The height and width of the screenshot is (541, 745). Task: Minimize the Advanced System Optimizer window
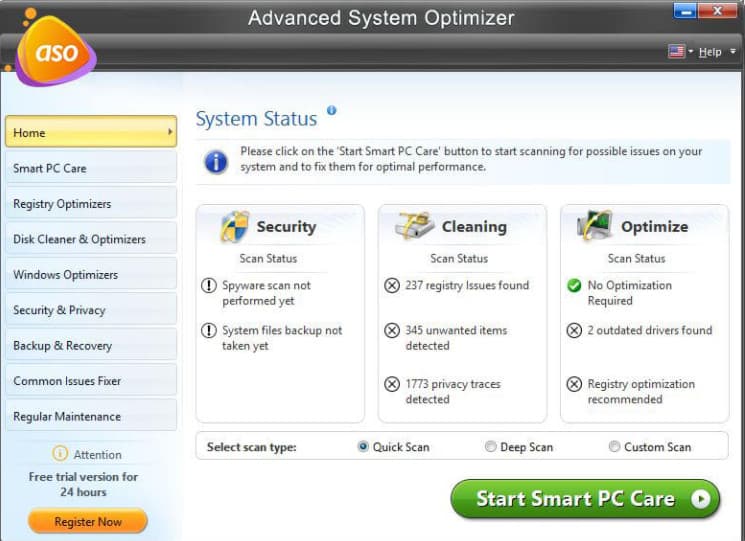pyautogui.click(x=685, y=10)
